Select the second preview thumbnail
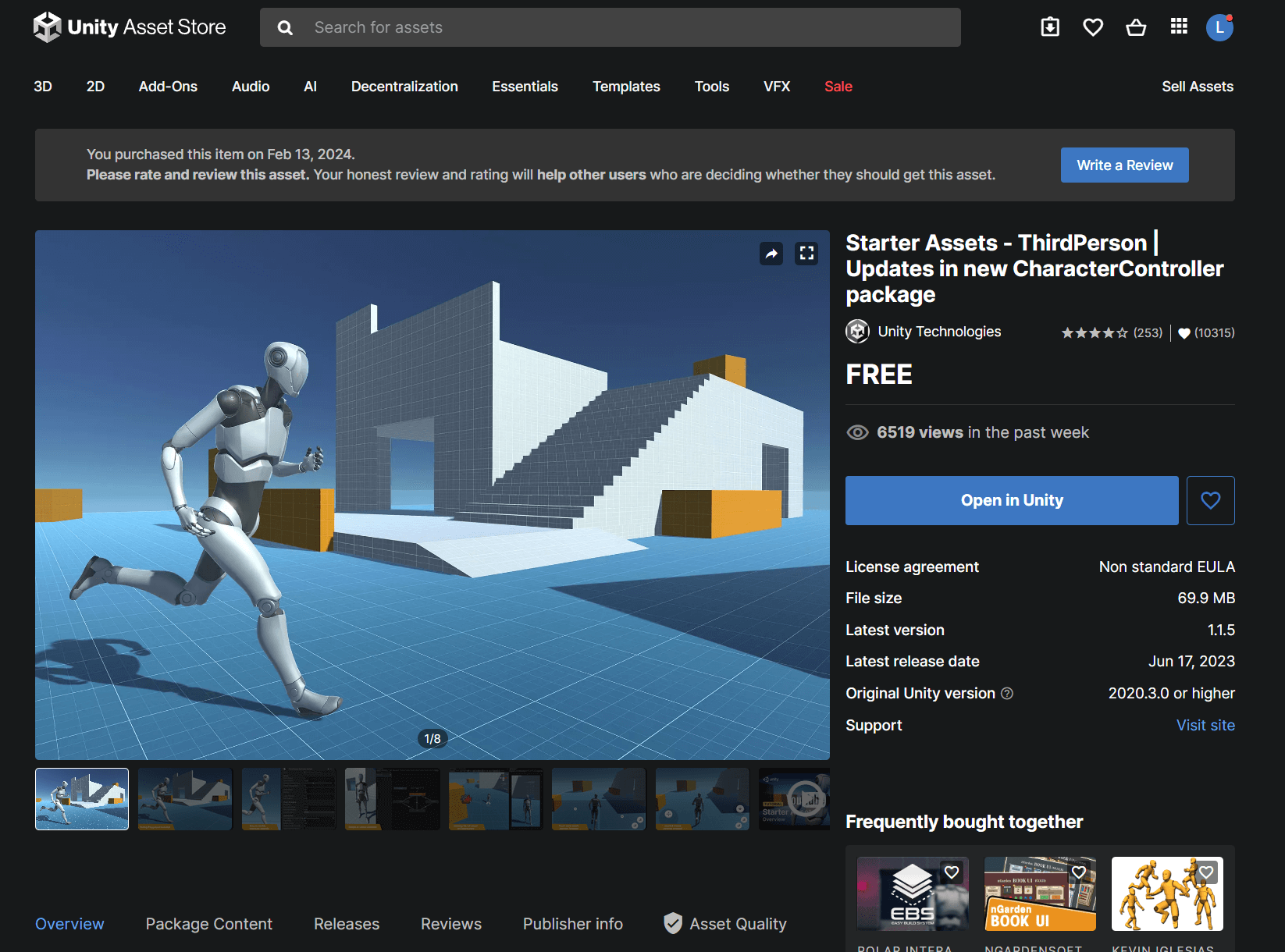Viewport: 1285px width, 952px height. point(185,799)
